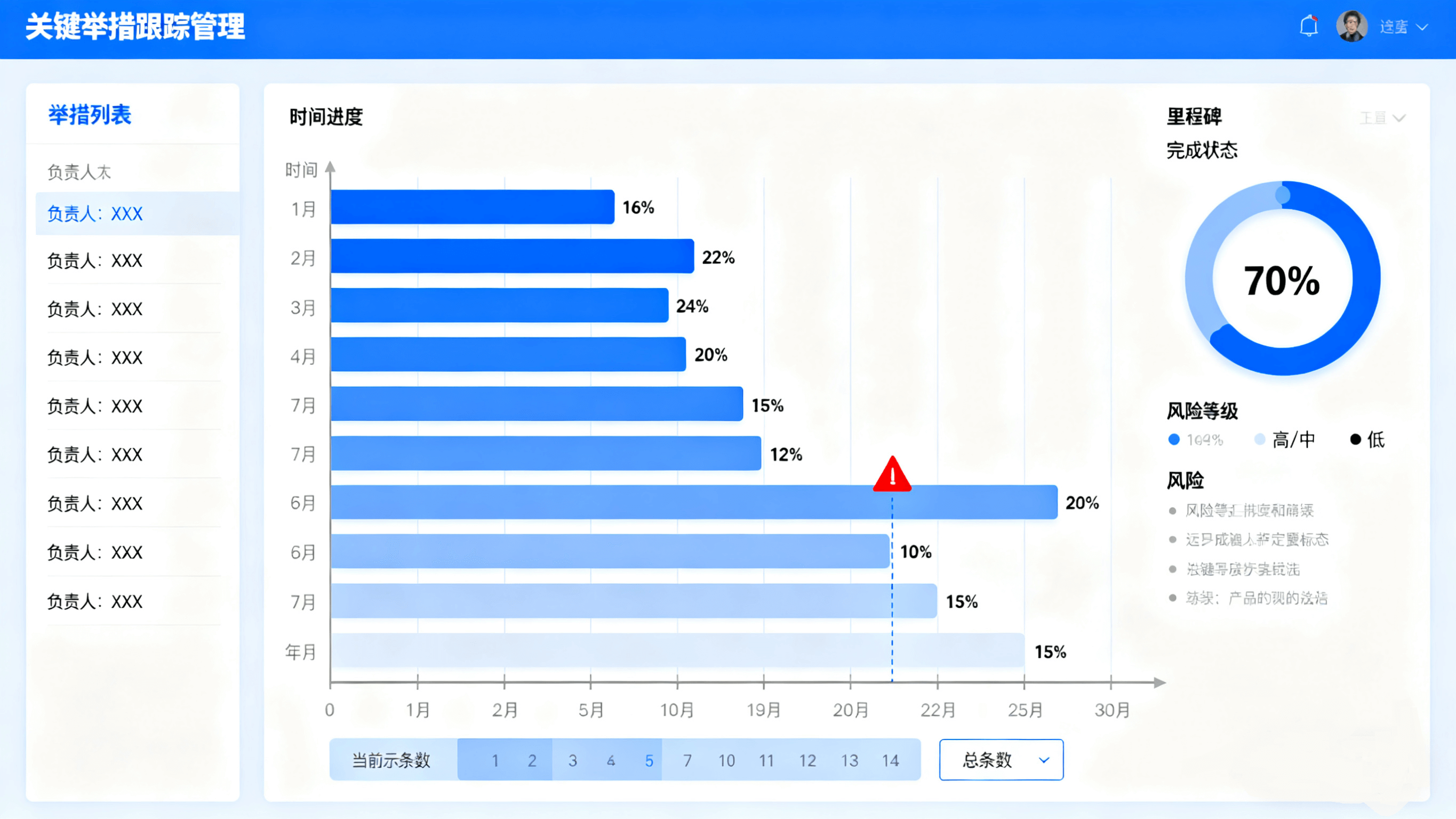Click the 6月 bar labeled 20%

(693, 502)
